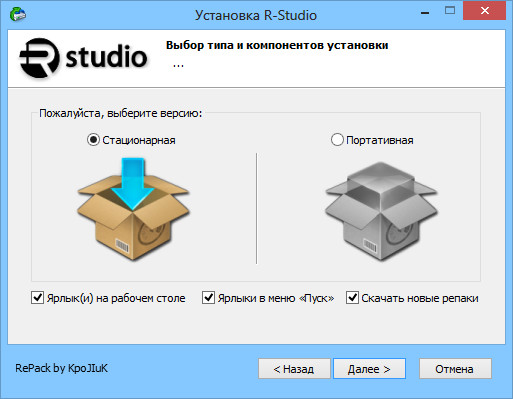Image resolution: width=513 pixels, height=399 pixels.
Task: Cancel setup with the Отмена button
Action: (455, 369)
